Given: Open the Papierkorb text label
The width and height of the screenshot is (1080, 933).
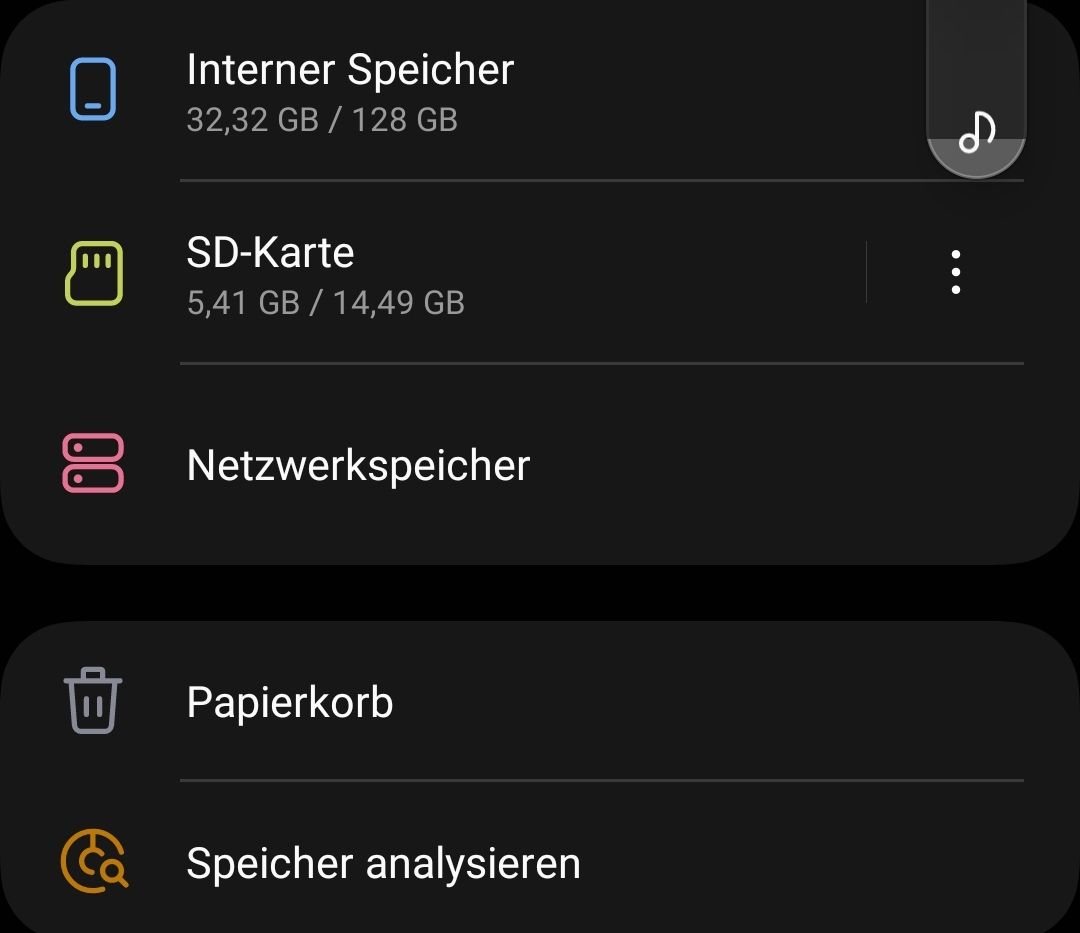Looking at the screenshot, I should (290, 702).
